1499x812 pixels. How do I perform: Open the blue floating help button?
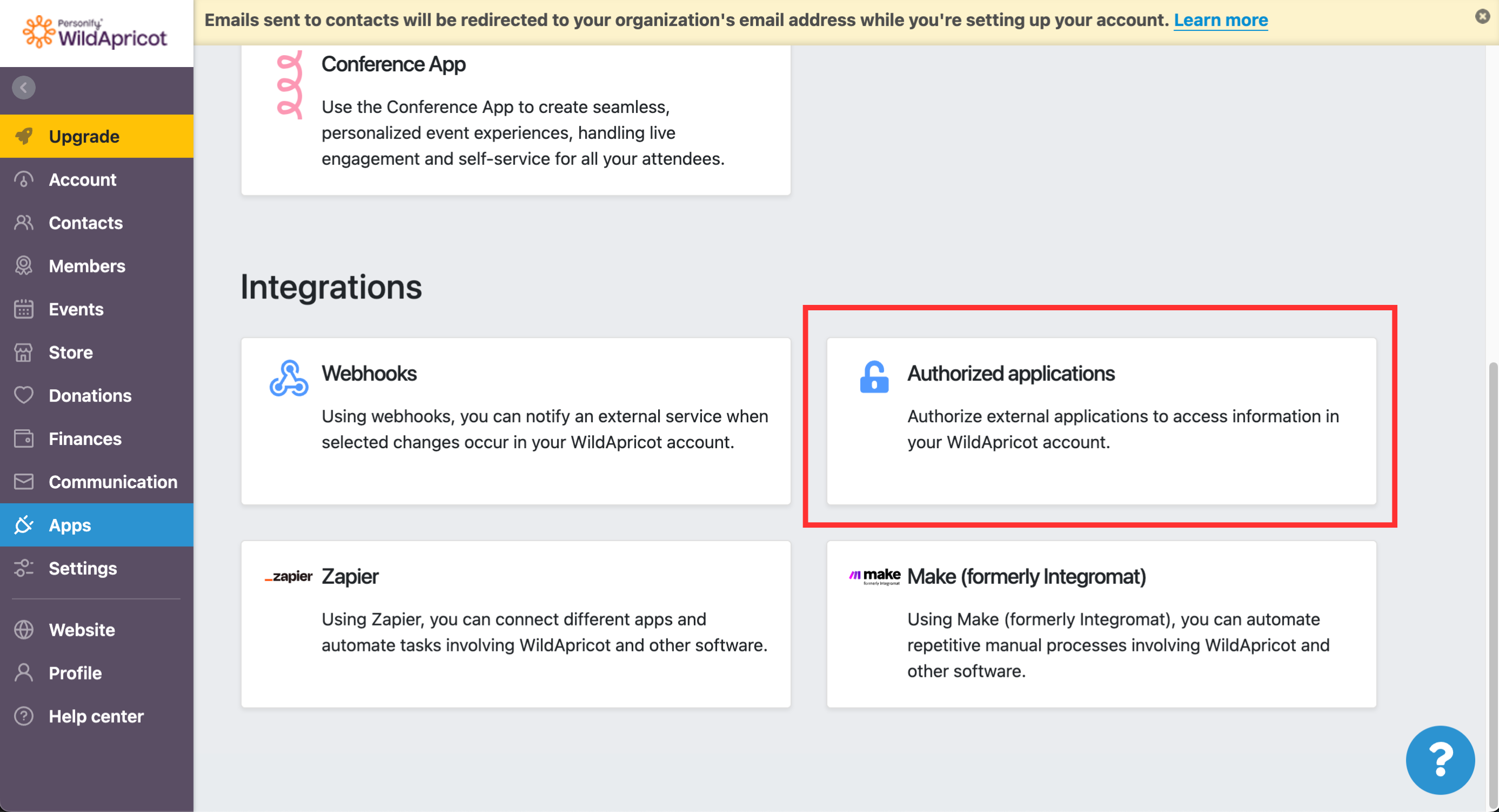[x=1440, y=760]
